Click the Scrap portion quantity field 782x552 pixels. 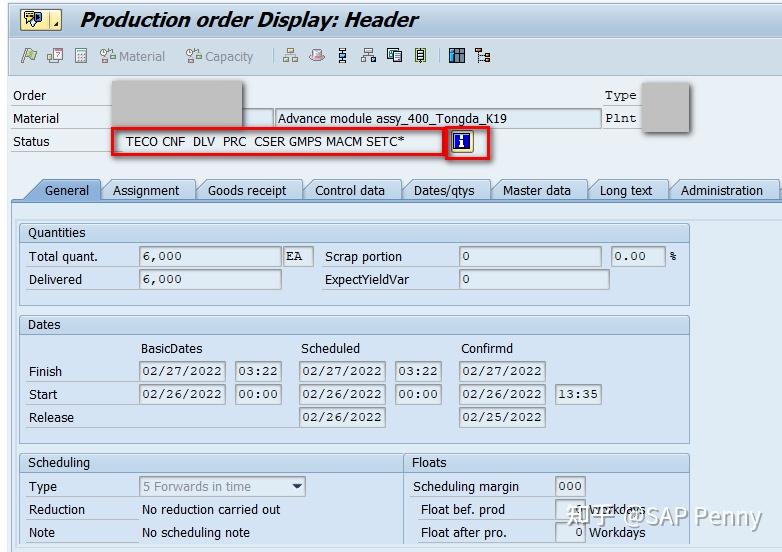pyautogui.click(x=530, y=256)
